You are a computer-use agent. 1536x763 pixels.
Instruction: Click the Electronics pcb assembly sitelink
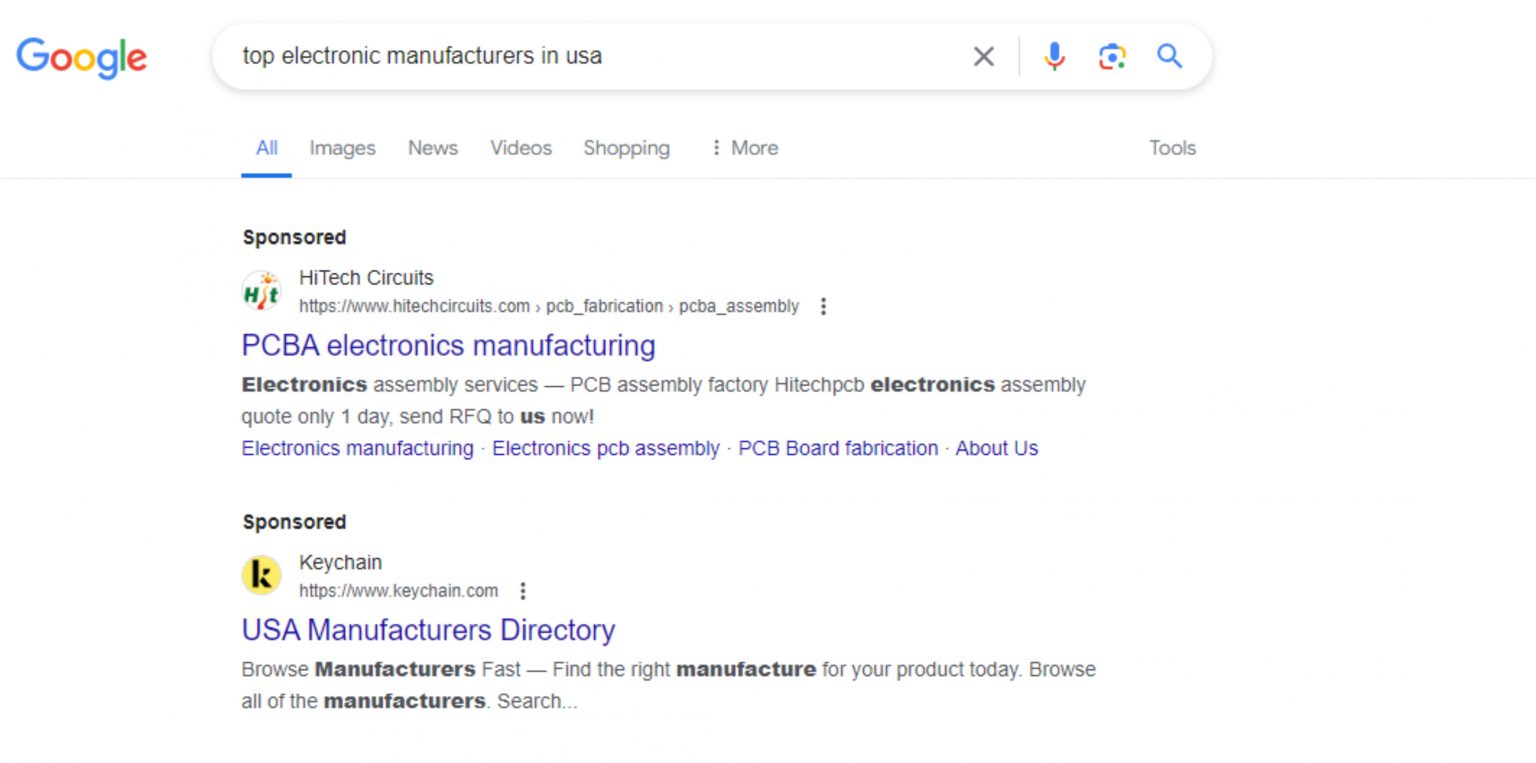click(x=606, y=448)
